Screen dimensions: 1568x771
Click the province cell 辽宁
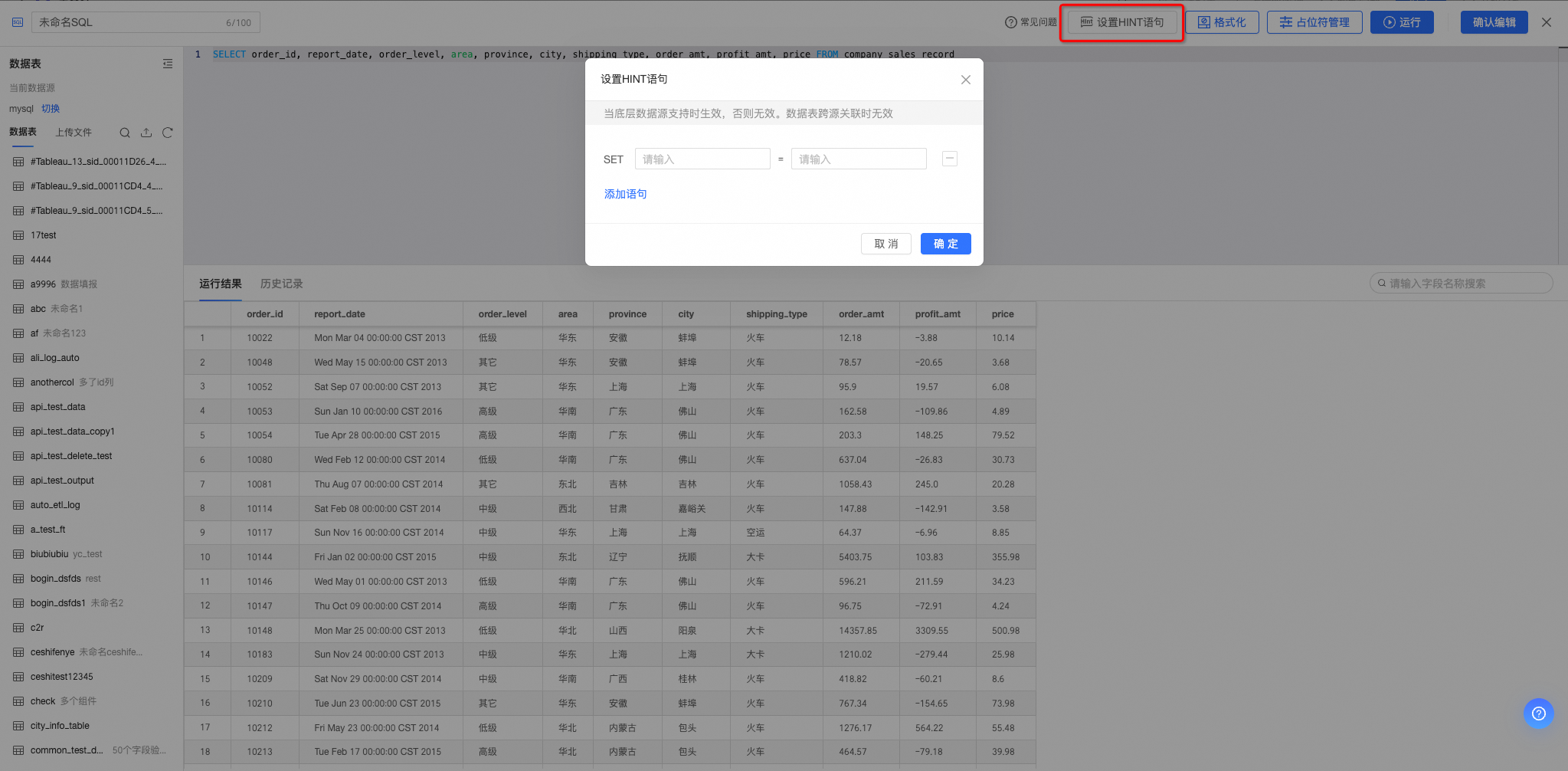click(618, 557)
